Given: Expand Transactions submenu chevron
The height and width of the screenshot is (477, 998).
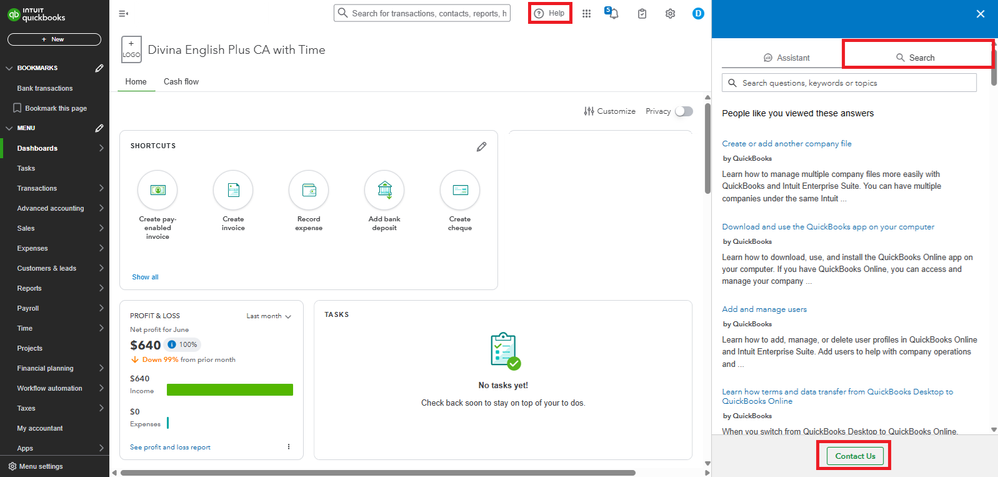Looking at the screenshot, I should click(x=102, y=189).
